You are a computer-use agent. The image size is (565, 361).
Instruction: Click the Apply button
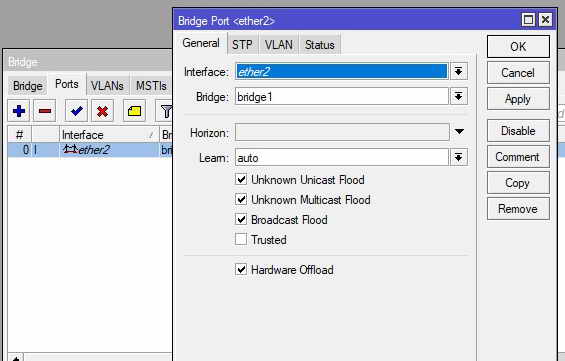pos(518,99)
